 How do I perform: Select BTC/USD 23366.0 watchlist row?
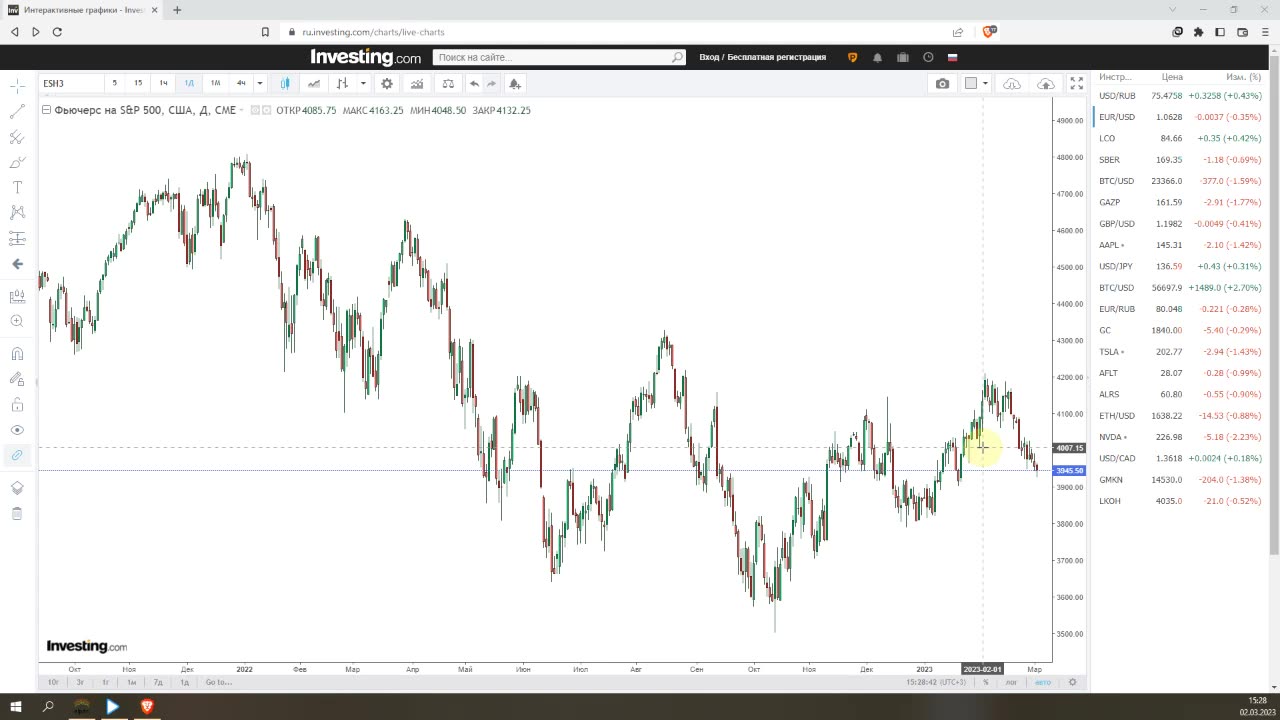coord(1182,181)
